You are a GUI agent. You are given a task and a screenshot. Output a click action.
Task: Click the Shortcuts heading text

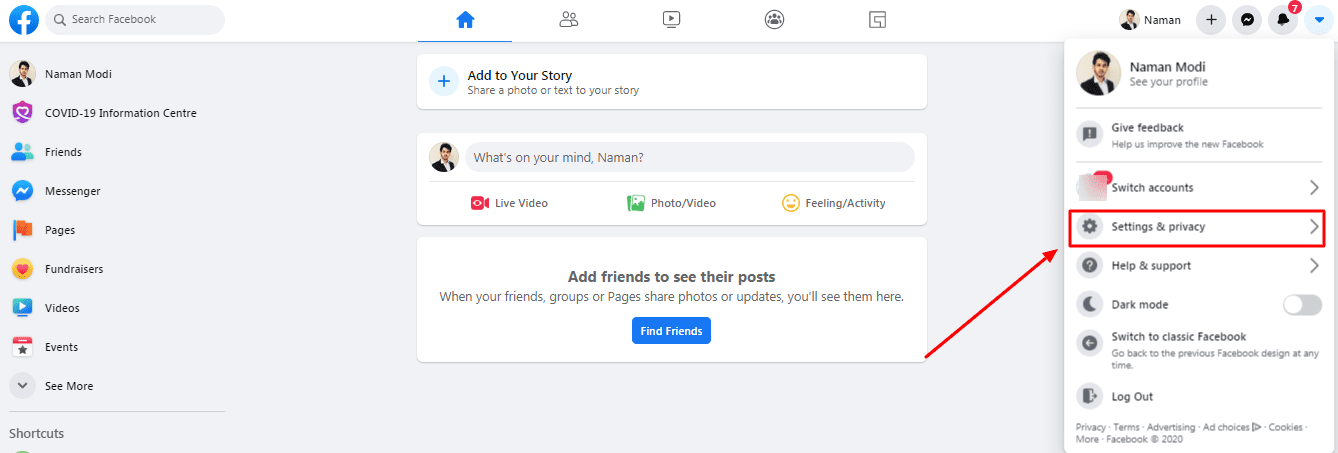[36, 433]
